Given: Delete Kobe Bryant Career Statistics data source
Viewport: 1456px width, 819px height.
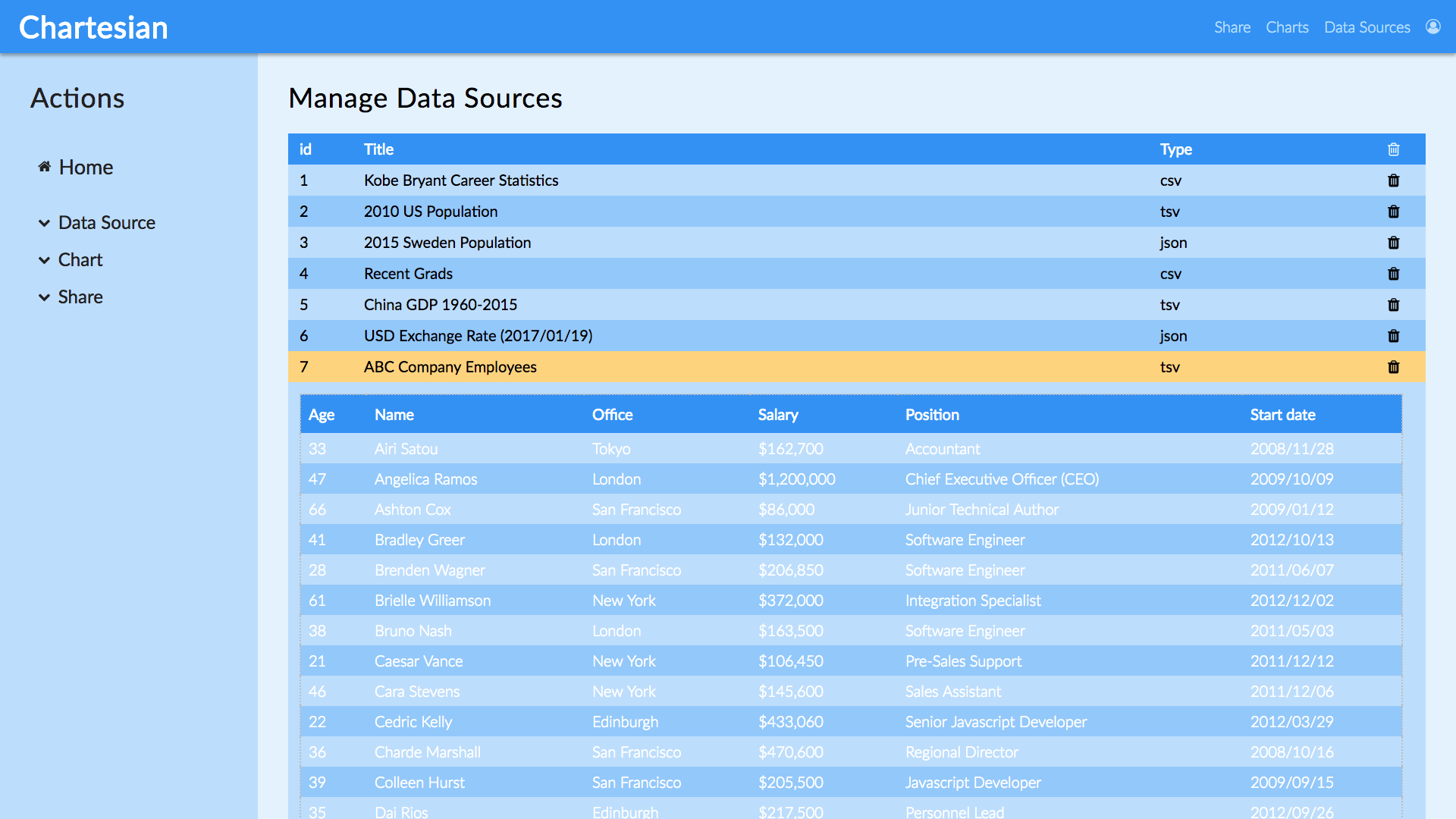Looking at the screenshot, I should click(x=1393, y=180).
